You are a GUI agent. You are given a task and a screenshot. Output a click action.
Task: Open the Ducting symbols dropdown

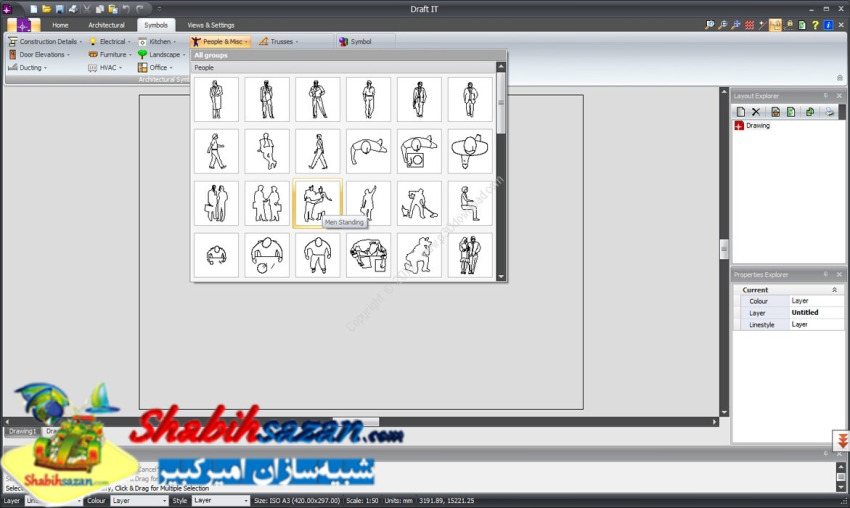click(28, 68)
